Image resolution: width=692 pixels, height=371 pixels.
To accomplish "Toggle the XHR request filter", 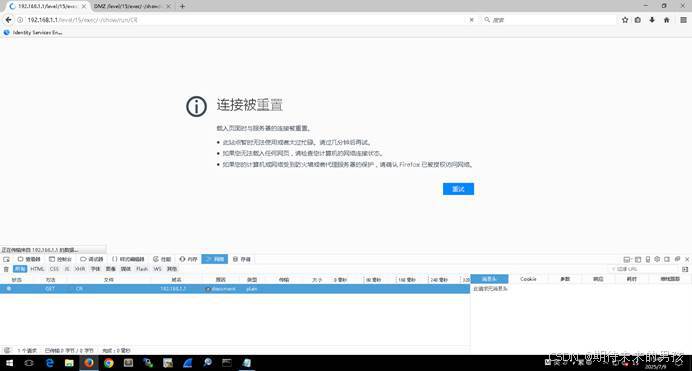I will click(80, 269).
